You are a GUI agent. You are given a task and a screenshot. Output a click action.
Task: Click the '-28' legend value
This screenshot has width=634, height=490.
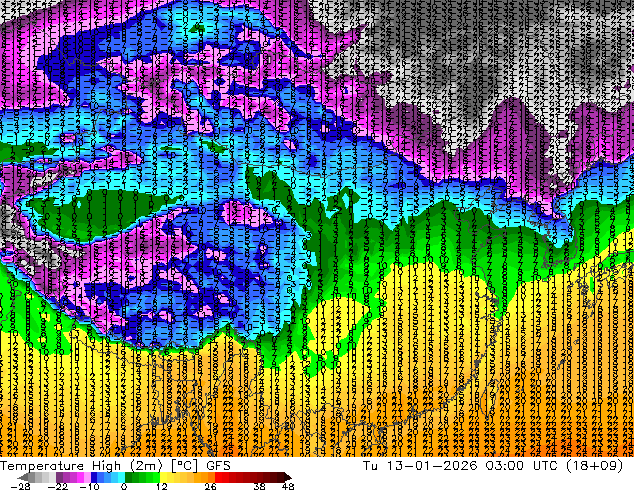21,486
